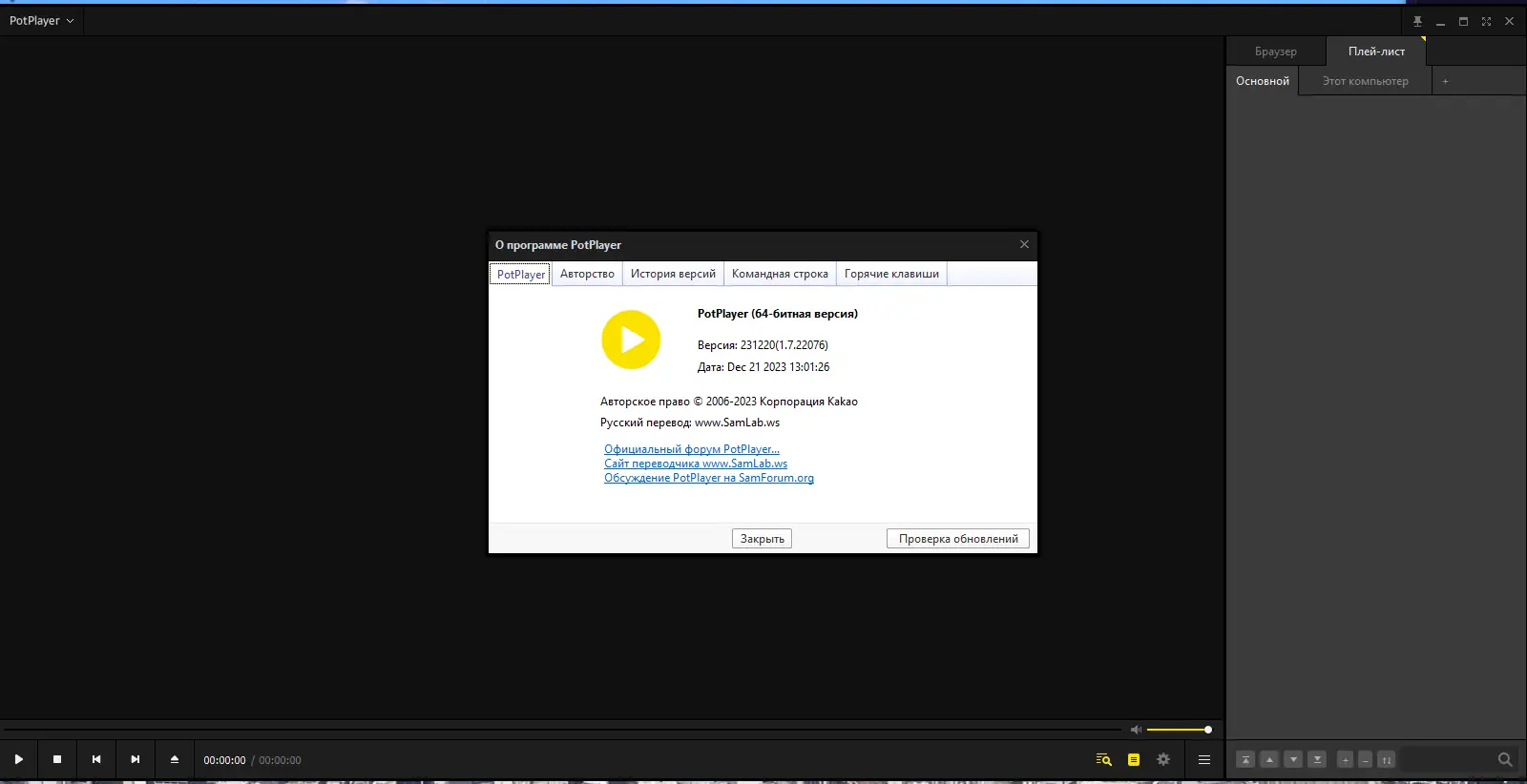Image resolution: width=1527 pixels, height=784 pixels.
Task: Add item to playlist with plus button
Action: point(1345,759)
